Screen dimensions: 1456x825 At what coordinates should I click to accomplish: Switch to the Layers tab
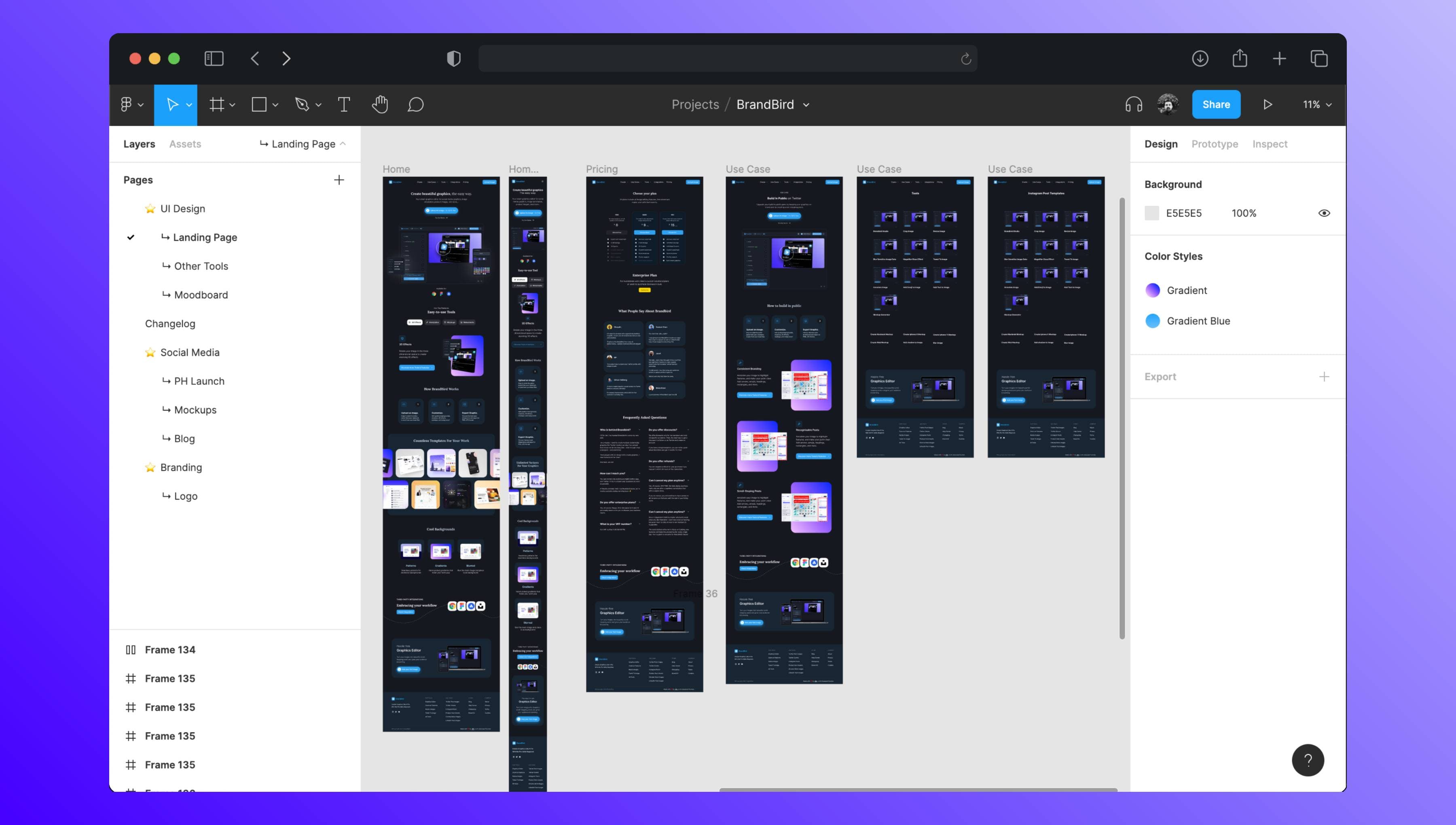click(139, 144)
